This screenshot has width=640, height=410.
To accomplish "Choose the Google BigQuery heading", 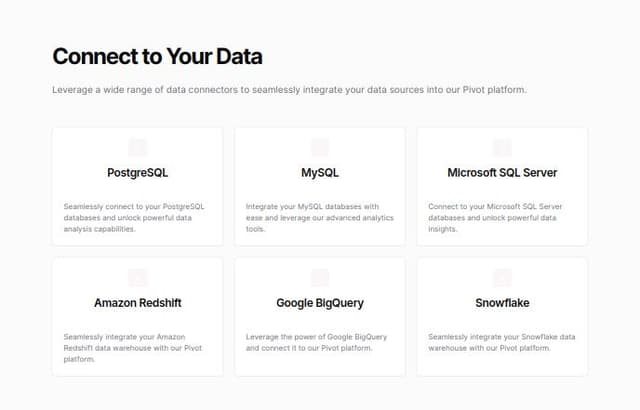I will point(320,303).
